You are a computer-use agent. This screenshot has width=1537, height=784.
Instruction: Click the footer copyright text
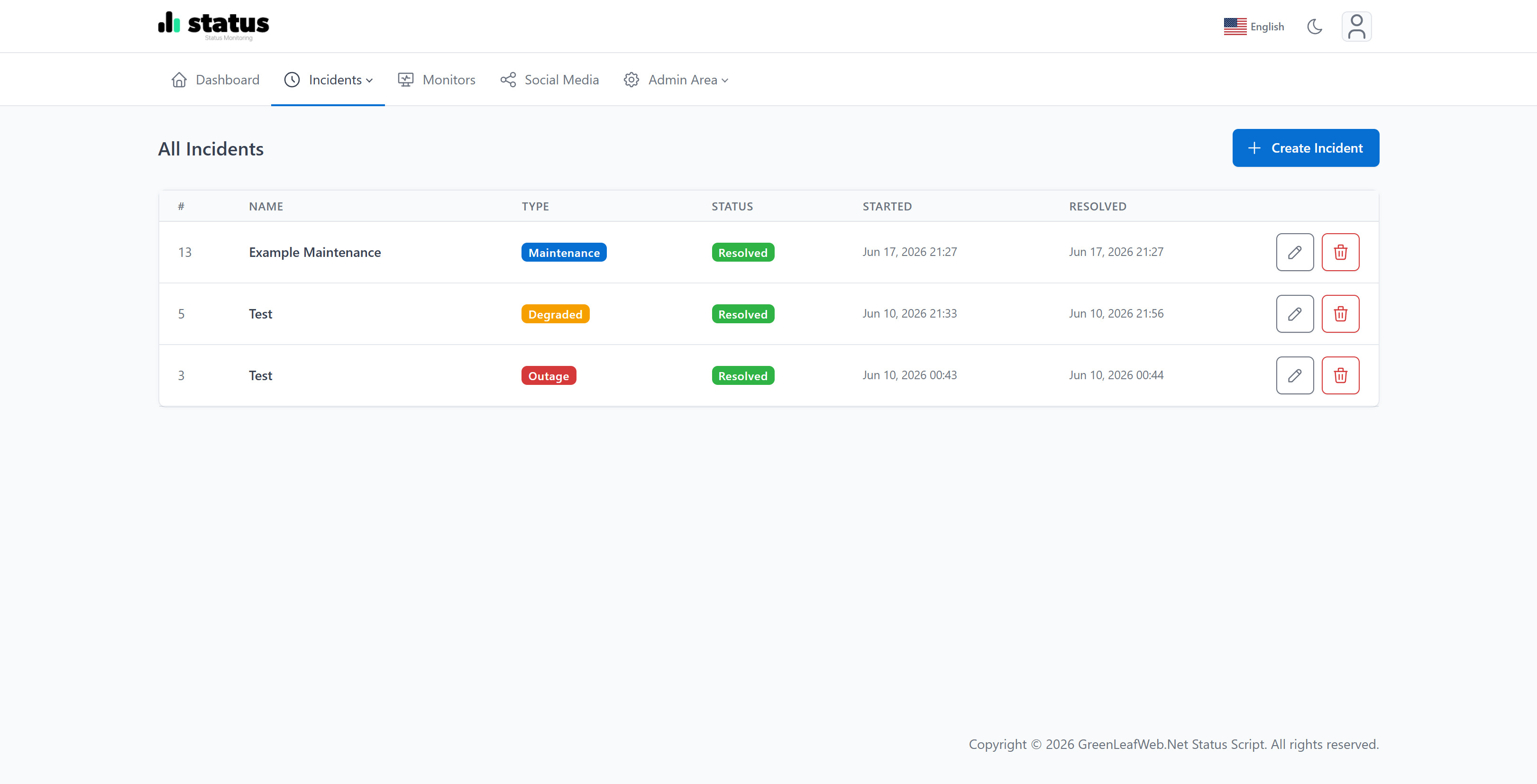[x=1173, y=744]
